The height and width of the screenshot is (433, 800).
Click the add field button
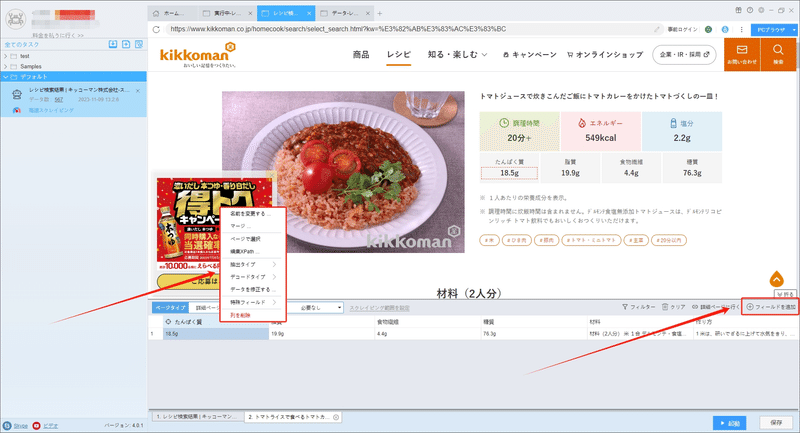click(770, 307)
